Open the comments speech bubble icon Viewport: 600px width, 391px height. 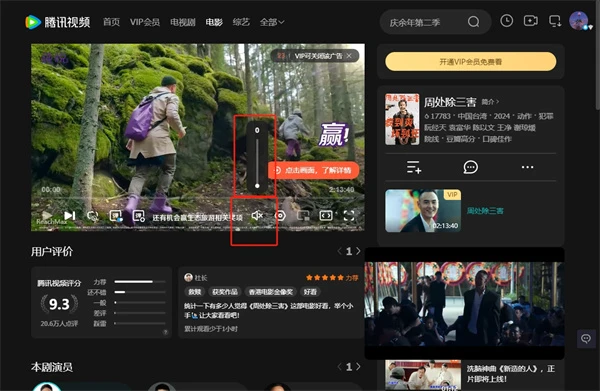pyautogui.click(x=470, y=167)
